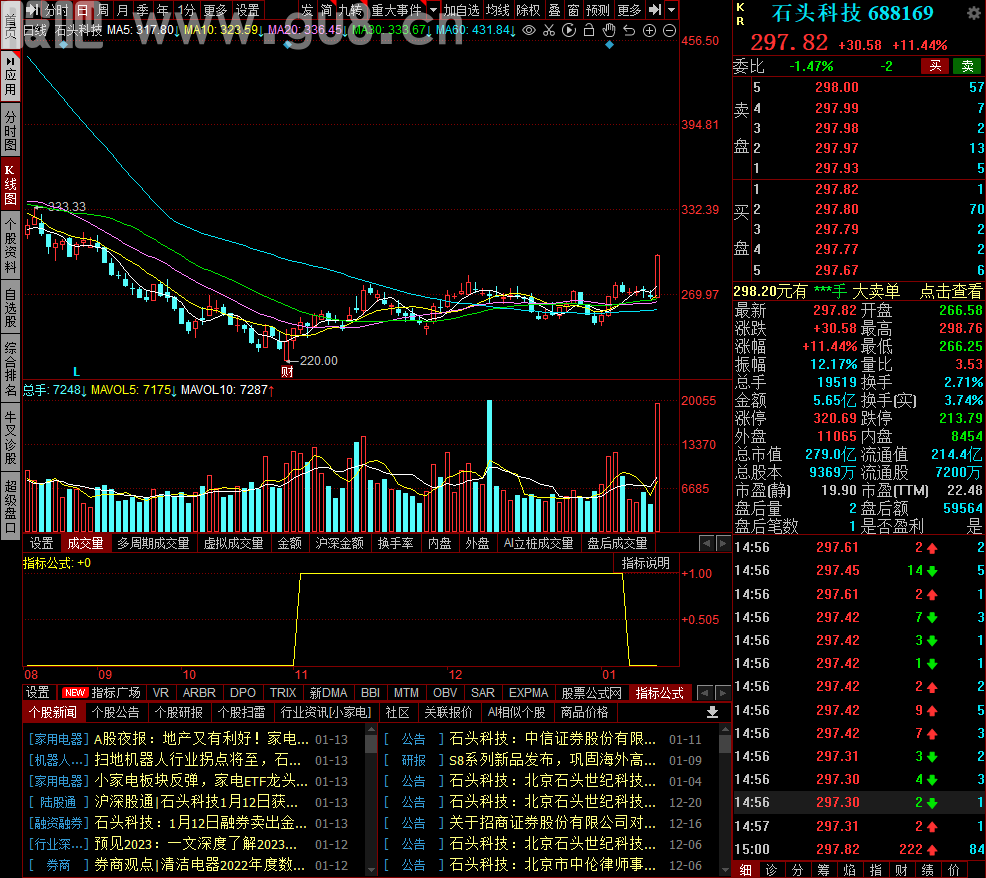Open the 指标广场 tab with NEW badge
This screenshot has height=878, width=986.
(102, 692)
